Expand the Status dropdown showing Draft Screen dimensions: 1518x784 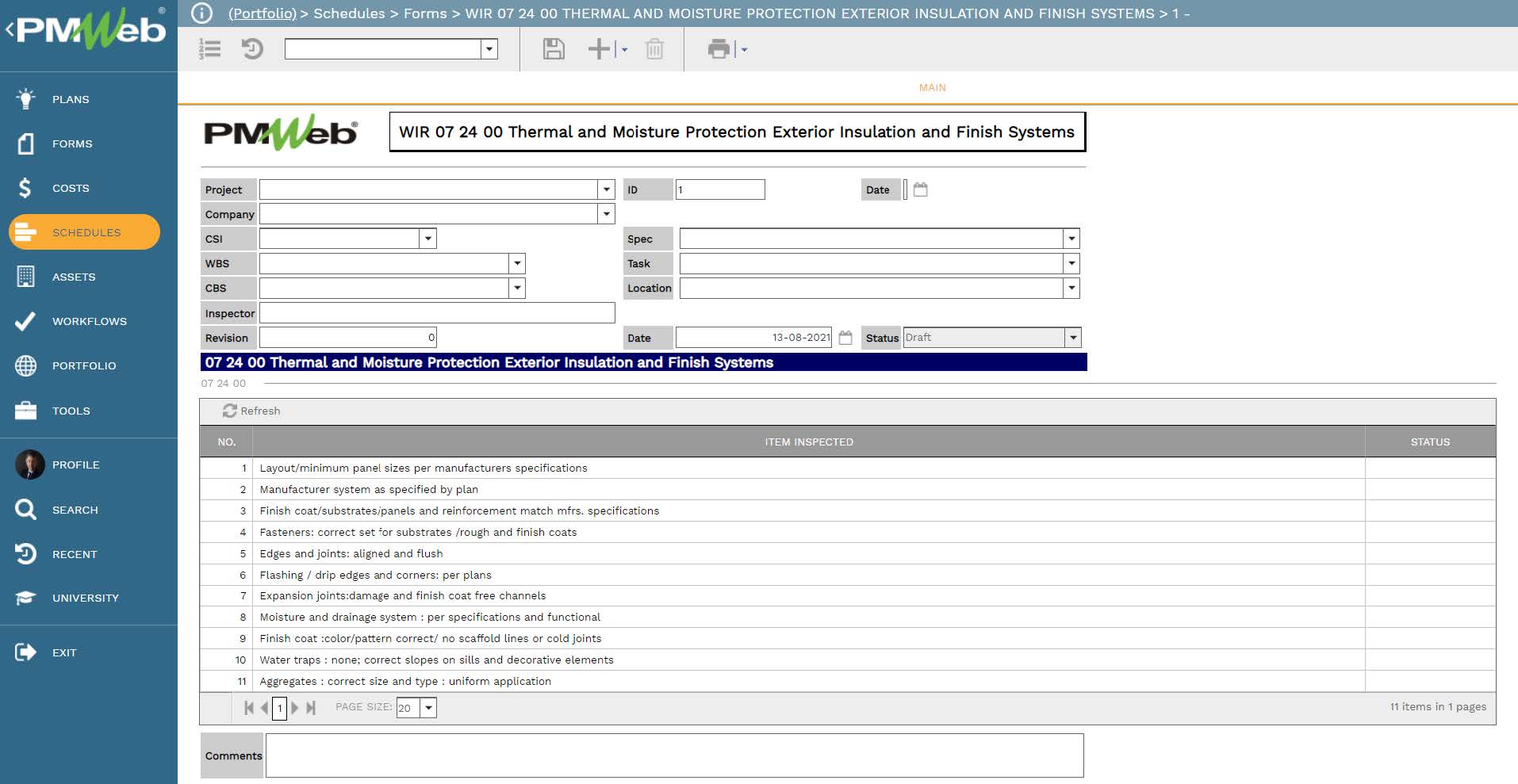click(1072, 338)
